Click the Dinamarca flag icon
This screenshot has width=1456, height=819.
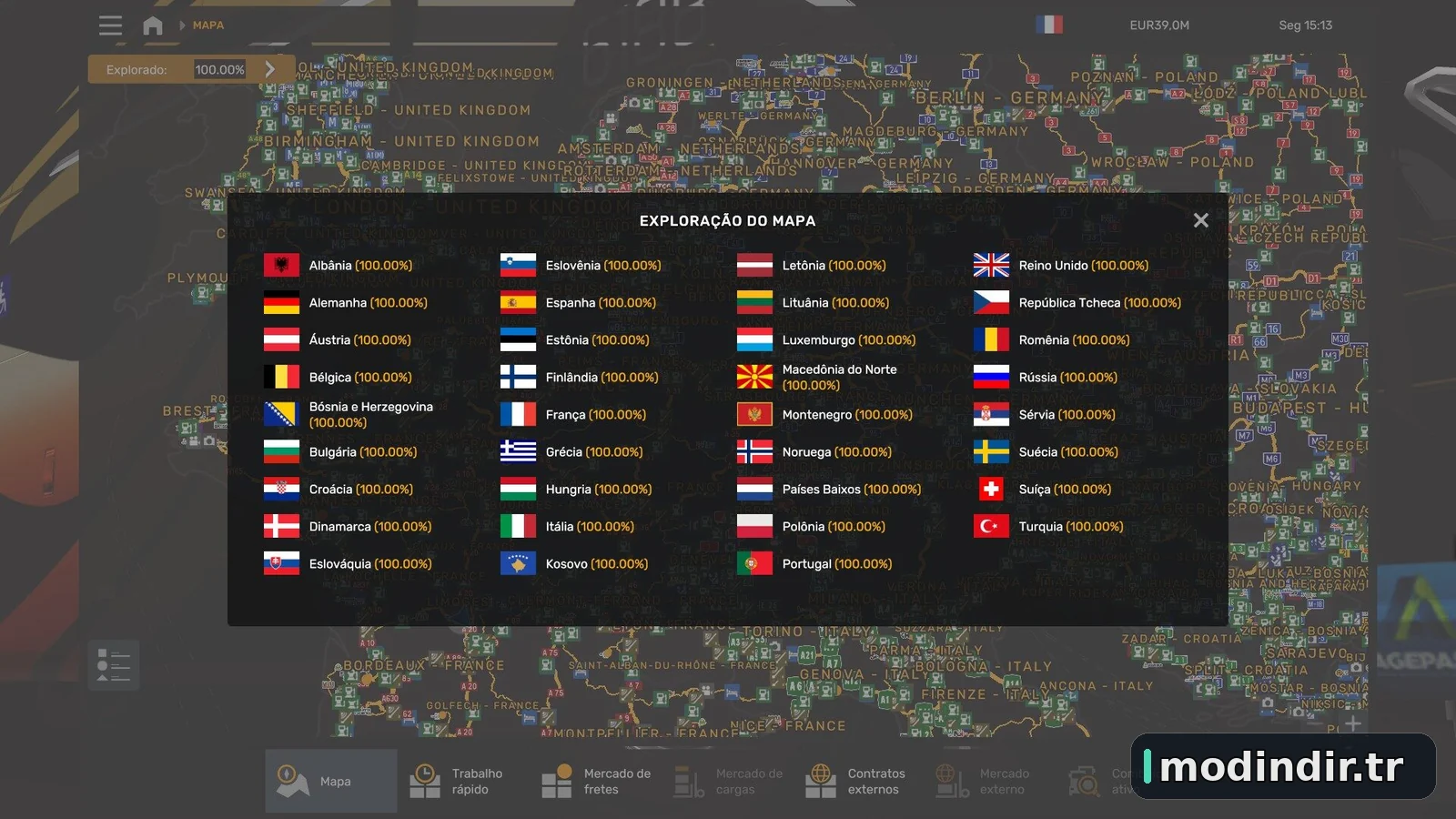281,526
